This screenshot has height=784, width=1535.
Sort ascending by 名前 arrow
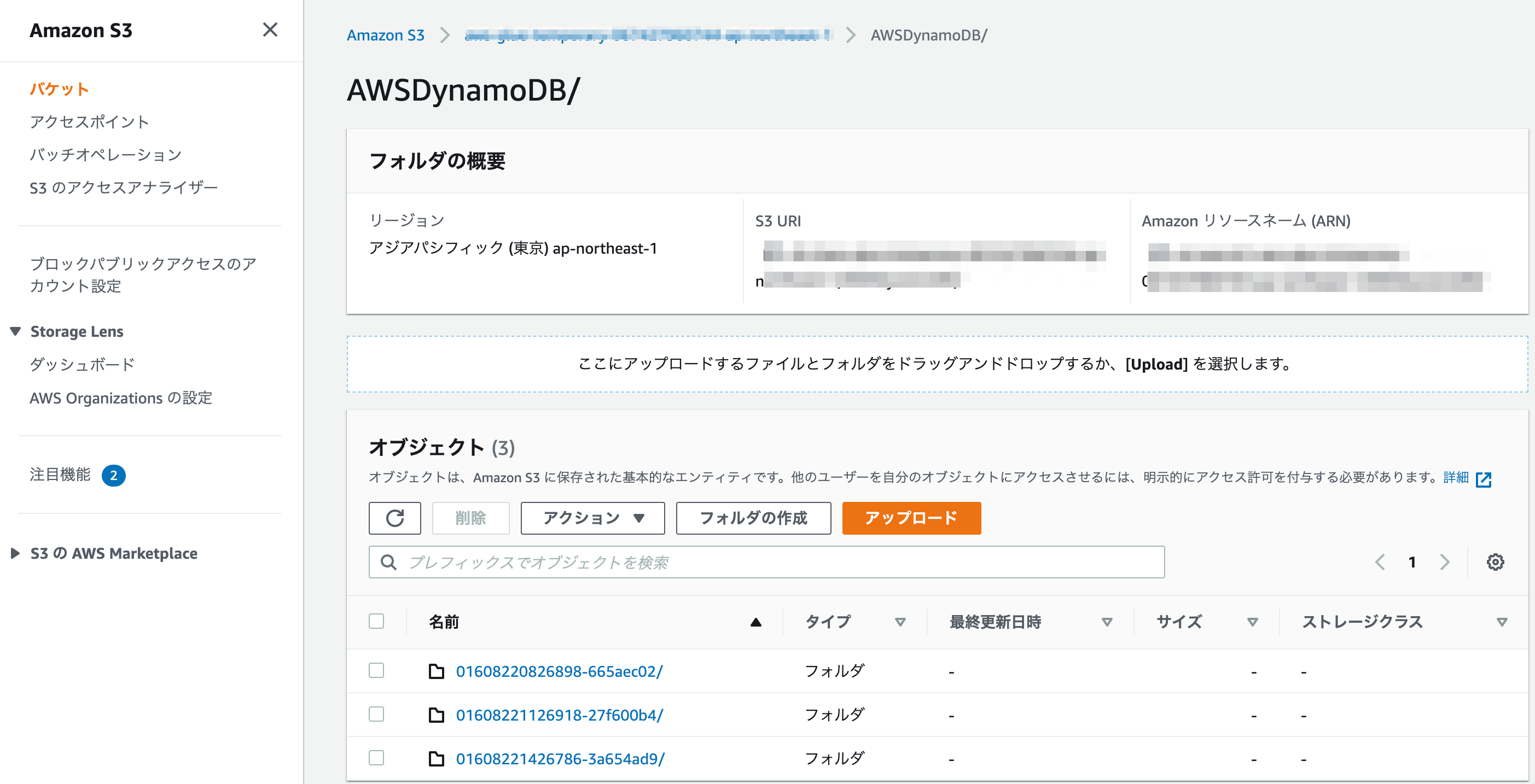point(755,622)
